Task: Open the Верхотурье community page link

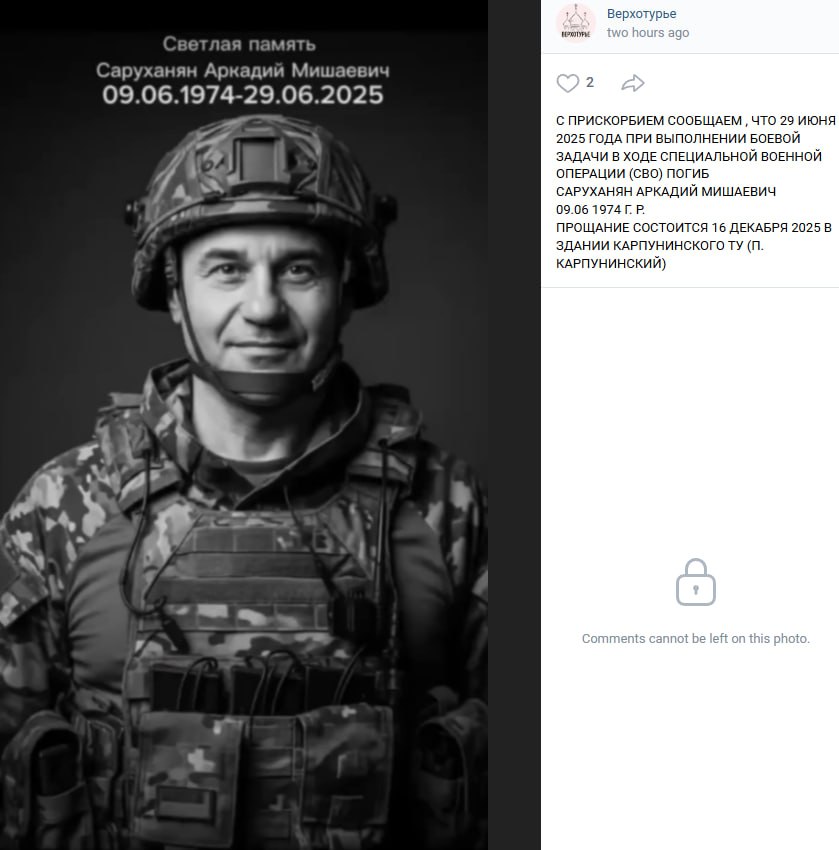Action: [641, 14]
